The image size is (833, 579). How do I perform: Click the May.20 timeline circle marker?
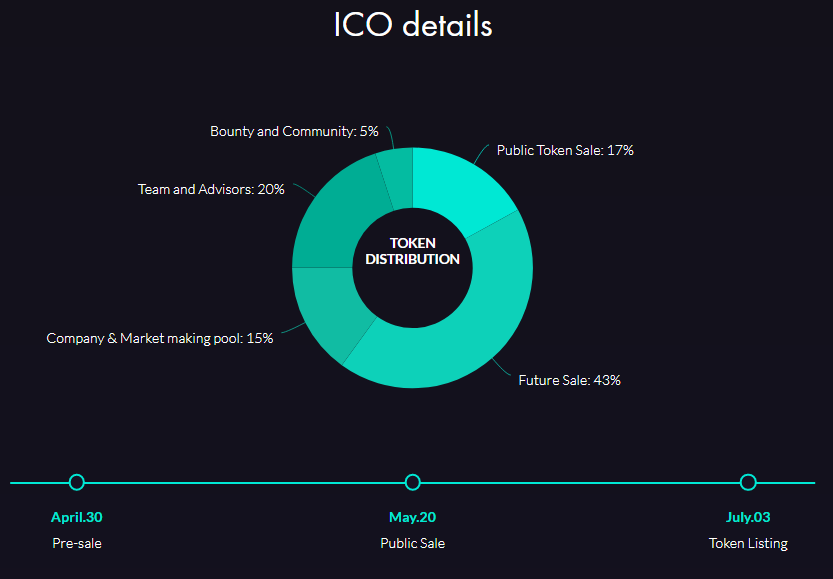pyautogui.click(x=413, y=483)
